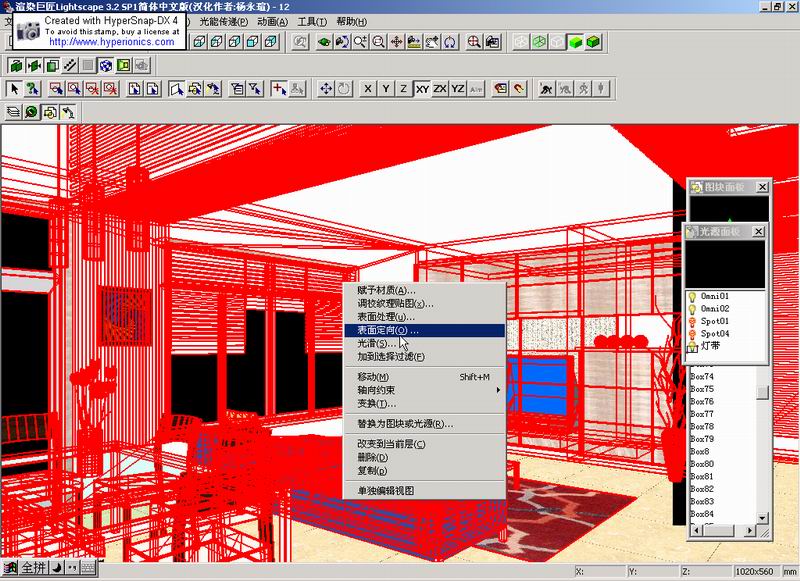The image size is (800, 581).
Task: Click the first wireframe cube view icon
Action: point(199,42)
